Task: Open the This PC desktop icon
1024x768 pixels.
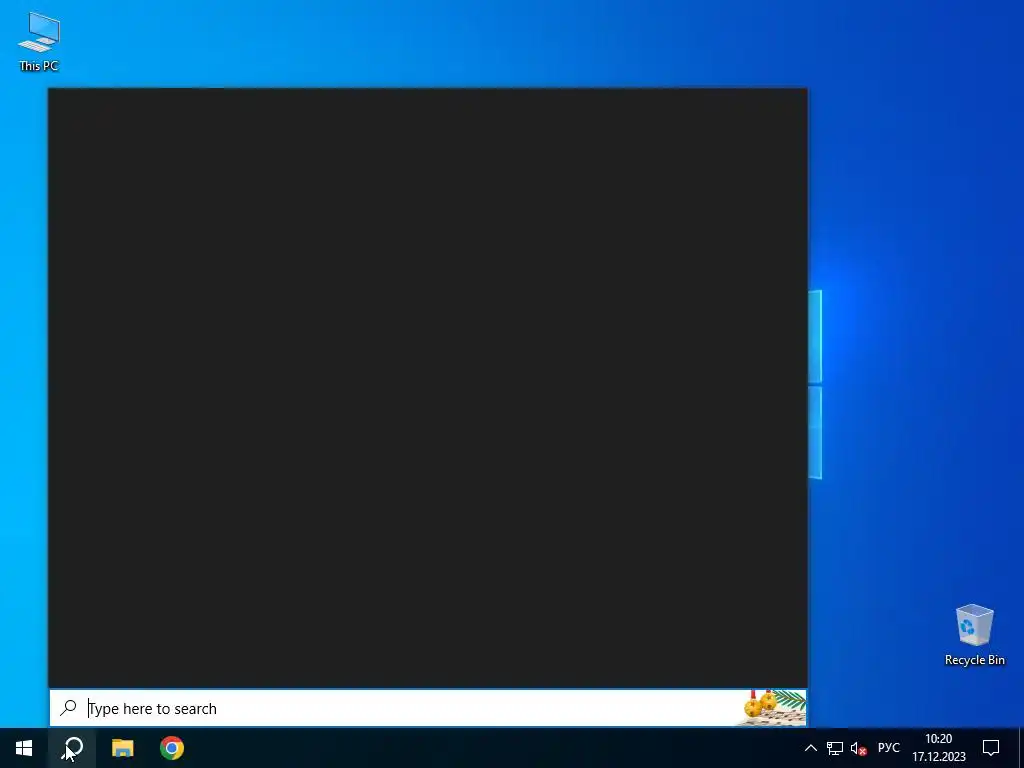Action: tap(39, 41)
